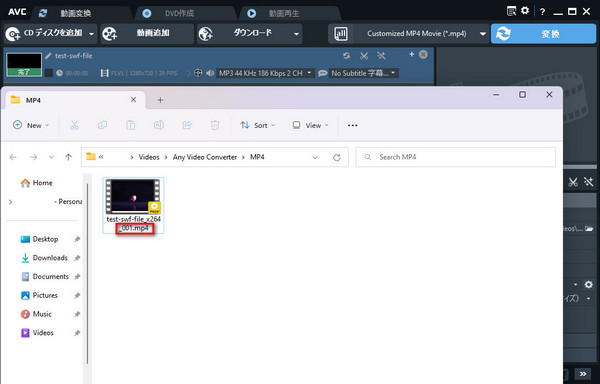The image size is (600, 384).
Task: Click the Up arrow in Explorer navigation
Action: pyautogui.click(x=68, y=157)
